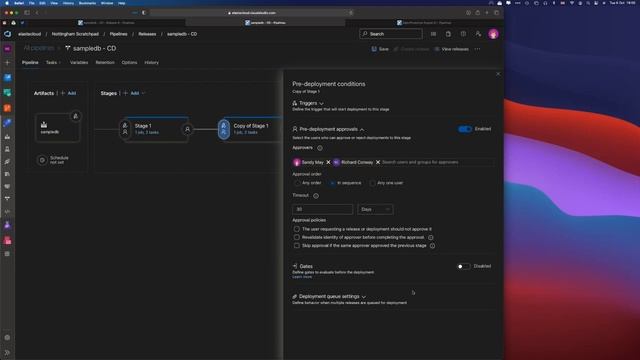Open user settings icon in header
This screenshot has width=640, height=360.
[x=478, y=34]
